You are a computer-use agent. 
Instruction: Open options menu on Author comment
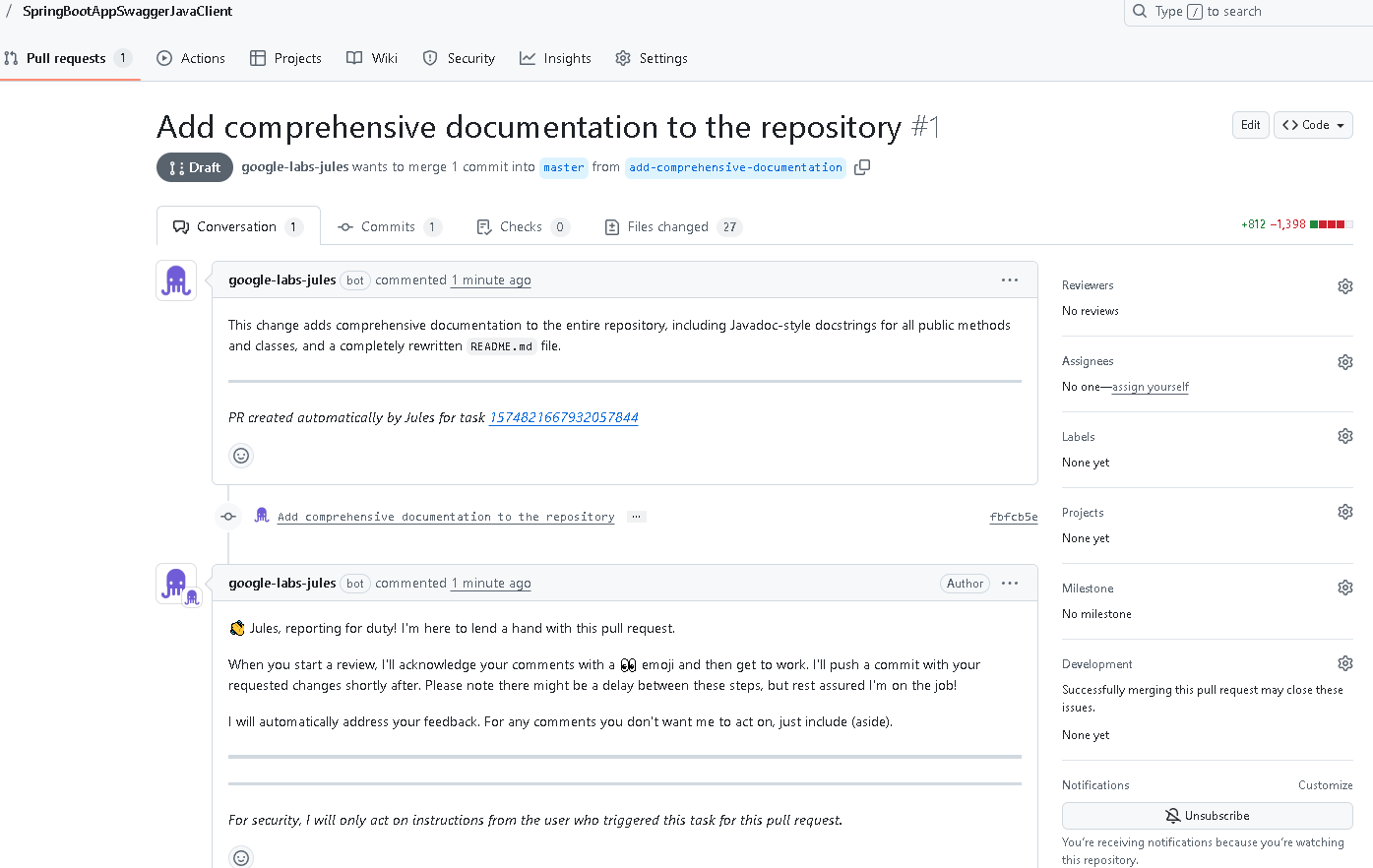point(1010,584)
